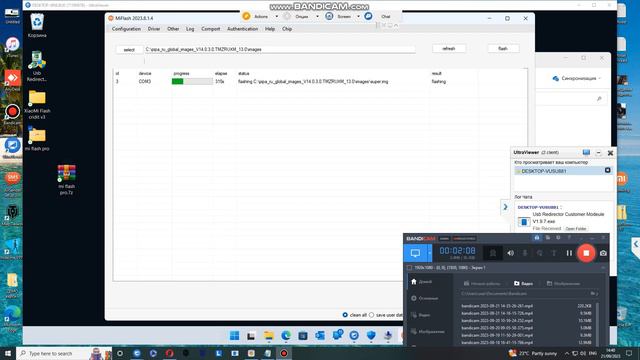Expand UltraViewer Actions dropdown arrow

point(276,16)
